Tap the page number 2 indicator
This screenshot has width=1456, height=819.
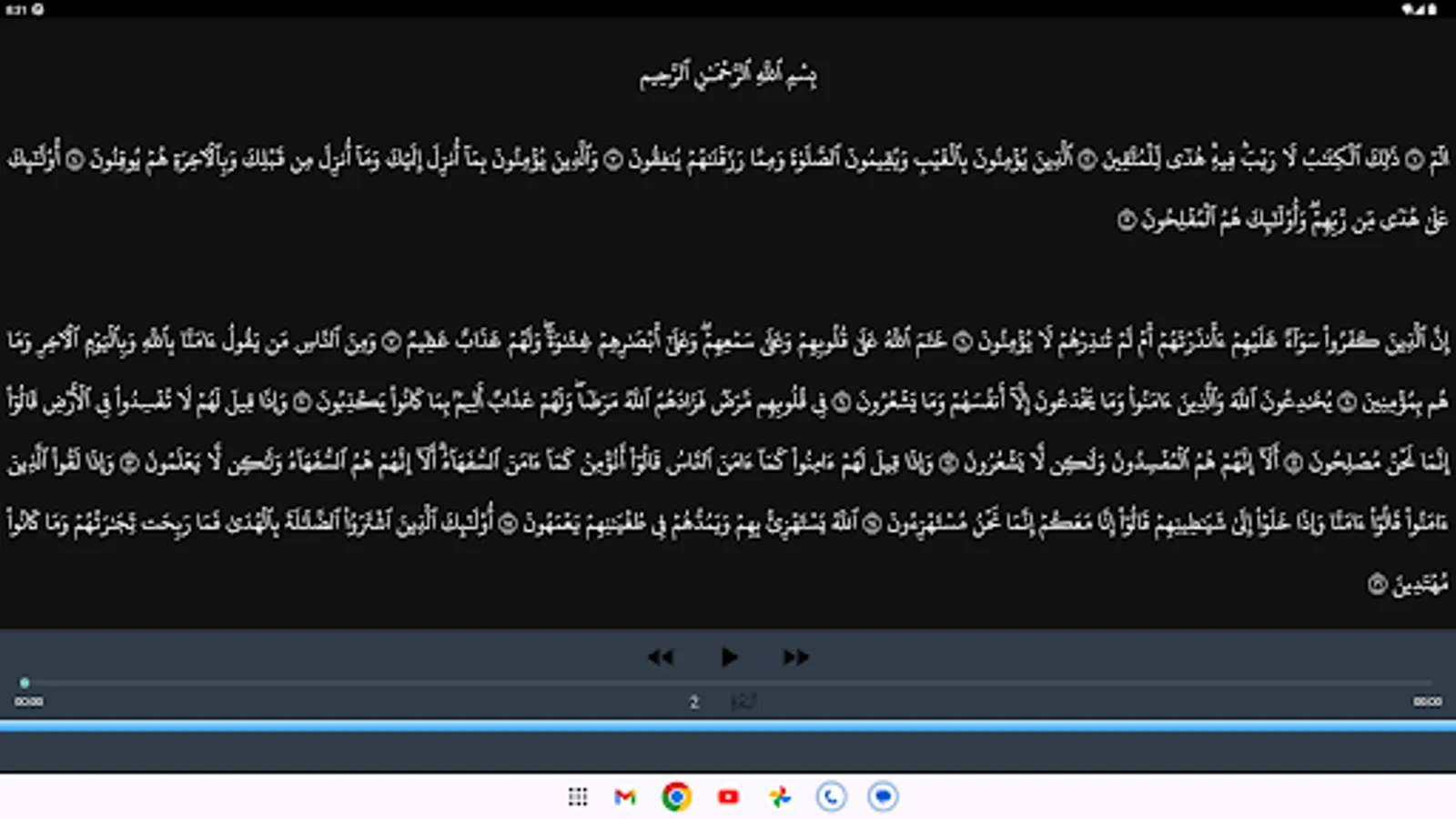coord(693,702)
